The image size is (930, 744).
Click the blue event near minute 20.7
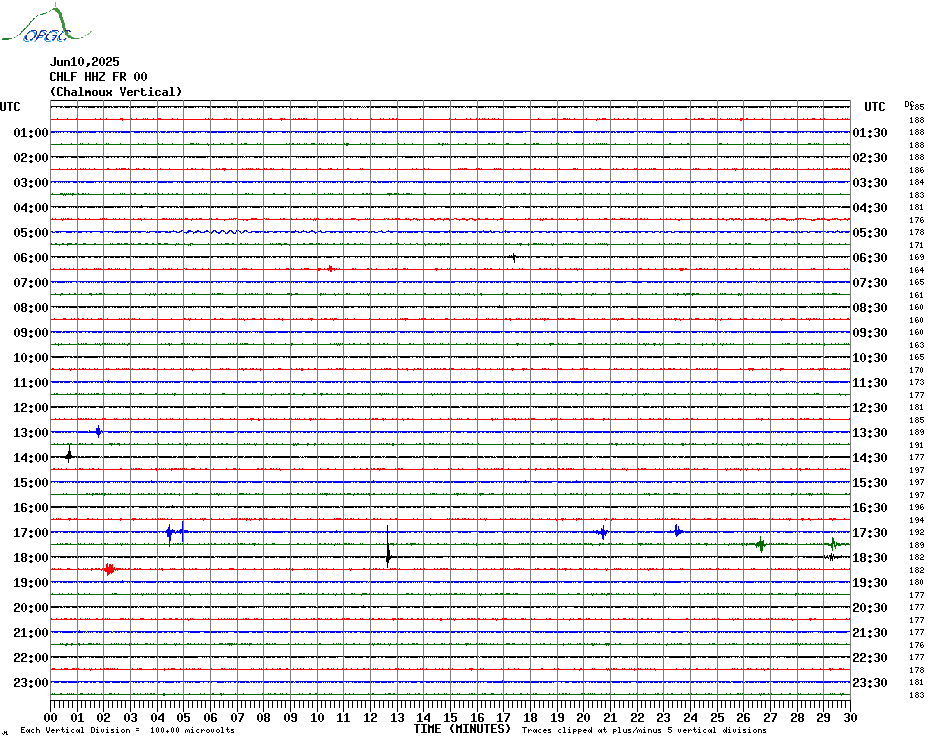[602, 532]
